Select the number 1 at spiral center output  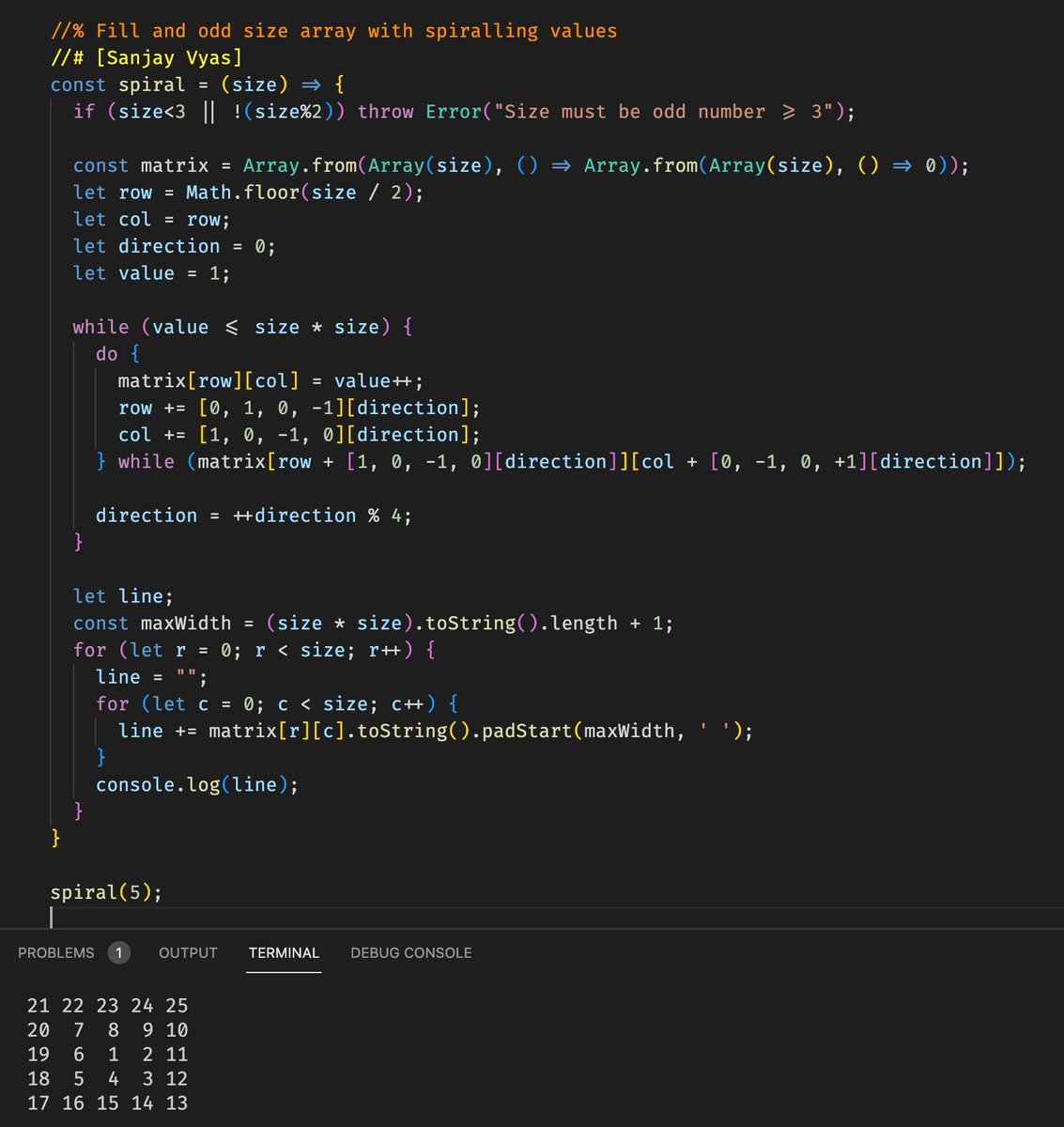click(113, 1054)
